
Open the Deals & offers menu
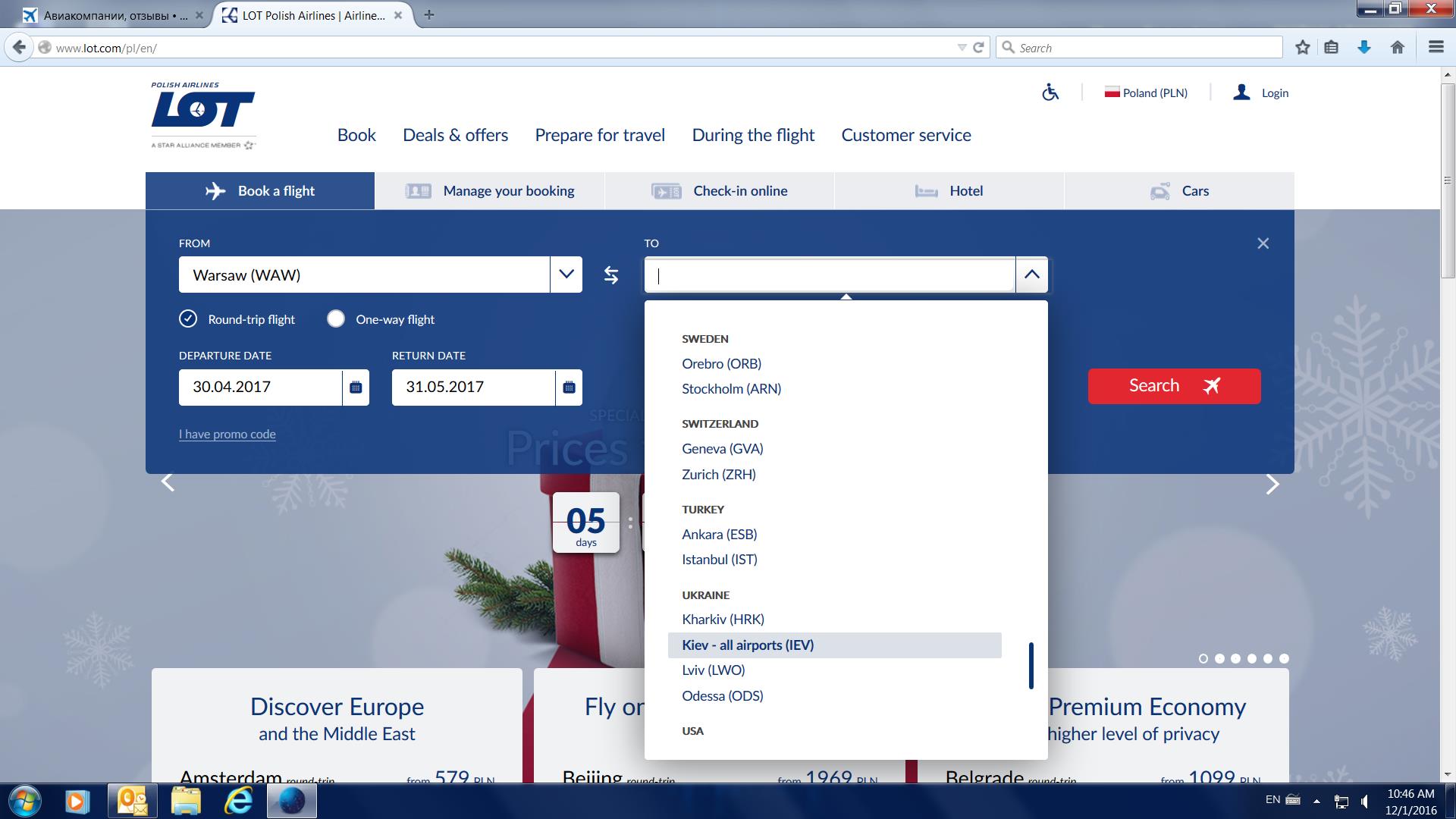coord(455,135)
